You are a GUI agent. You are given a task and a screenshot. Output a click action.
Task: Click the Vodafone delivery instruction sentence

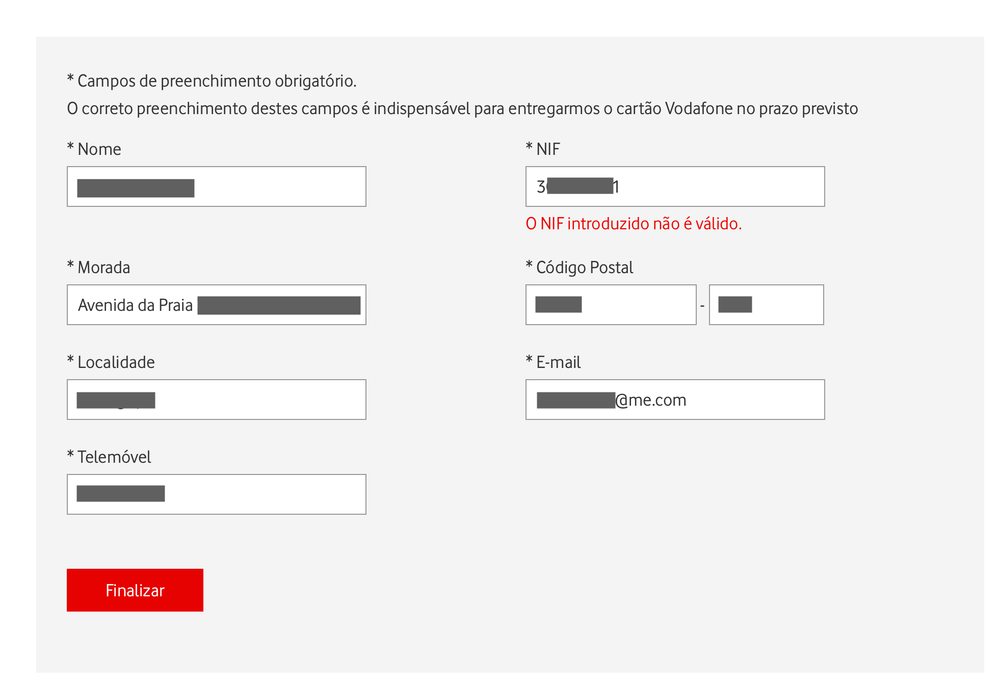pos(462,107)
